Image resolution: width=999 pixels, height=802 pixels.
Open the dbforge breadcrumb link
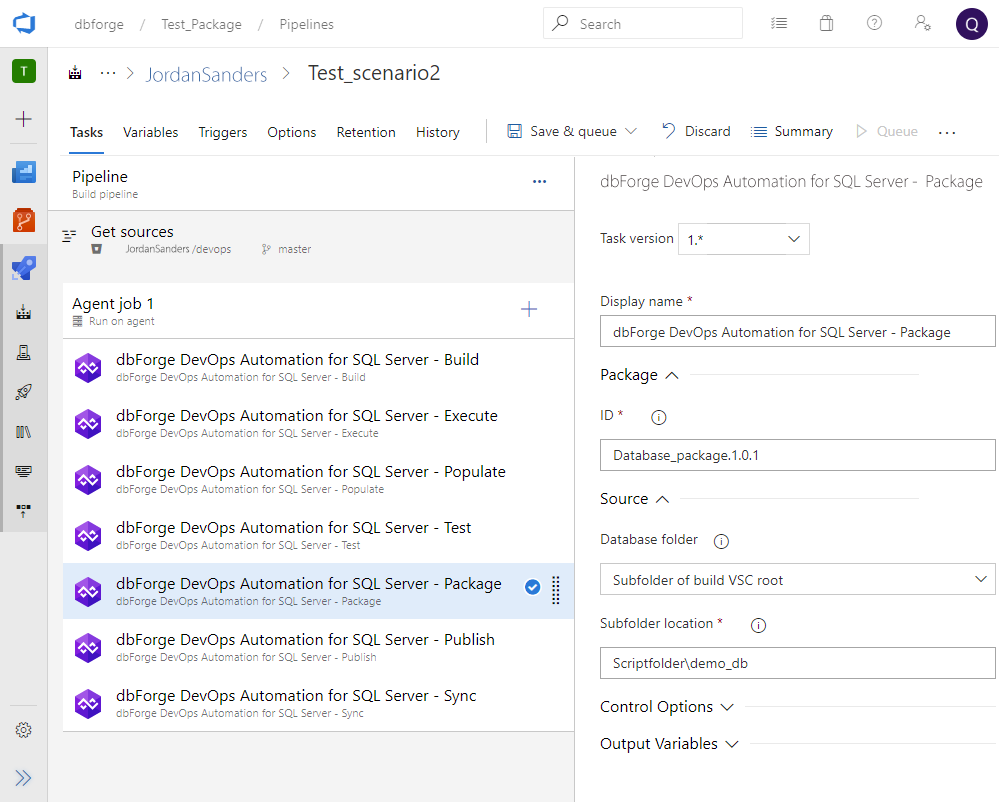pos(99,24)
